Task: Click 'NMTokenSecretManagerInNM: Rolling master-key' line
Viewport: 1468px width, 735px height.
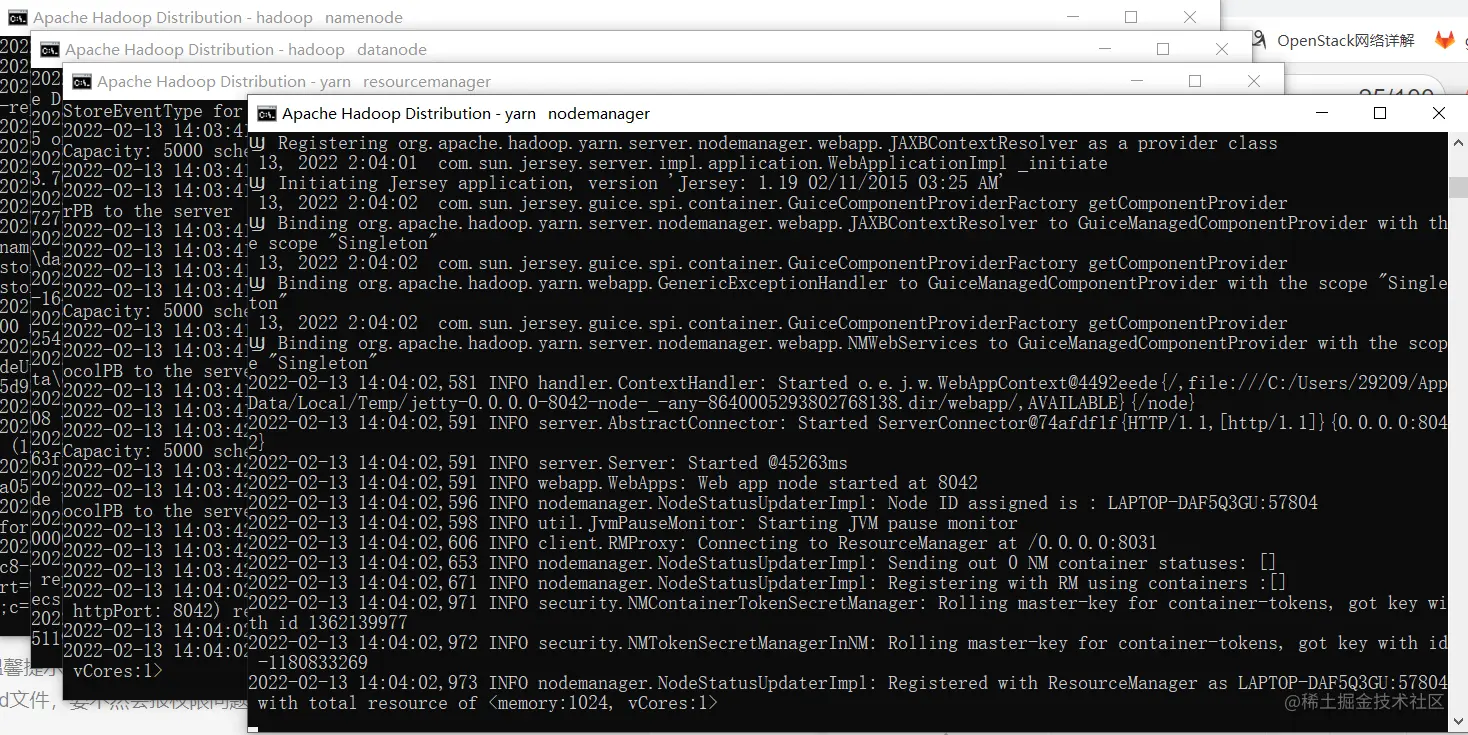Action: [848, 643]
